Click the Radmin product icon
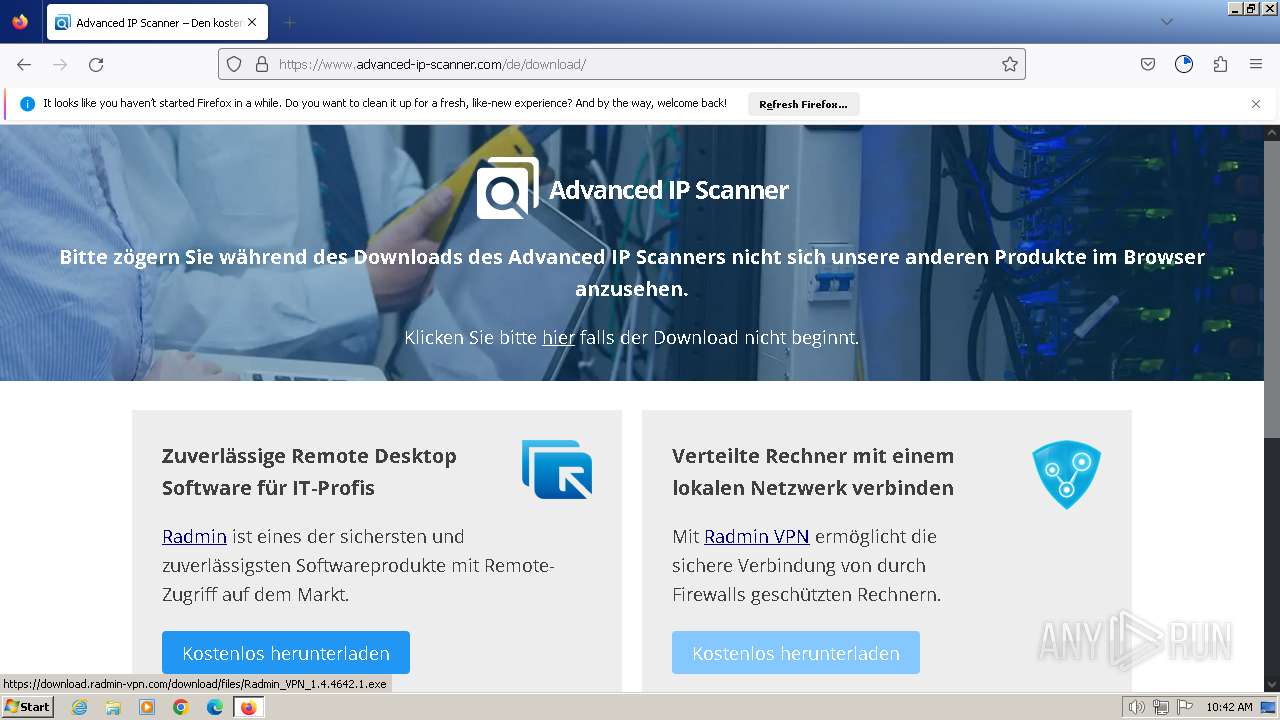Screen dimensions: 1280x720 click(x=557, y=469)
